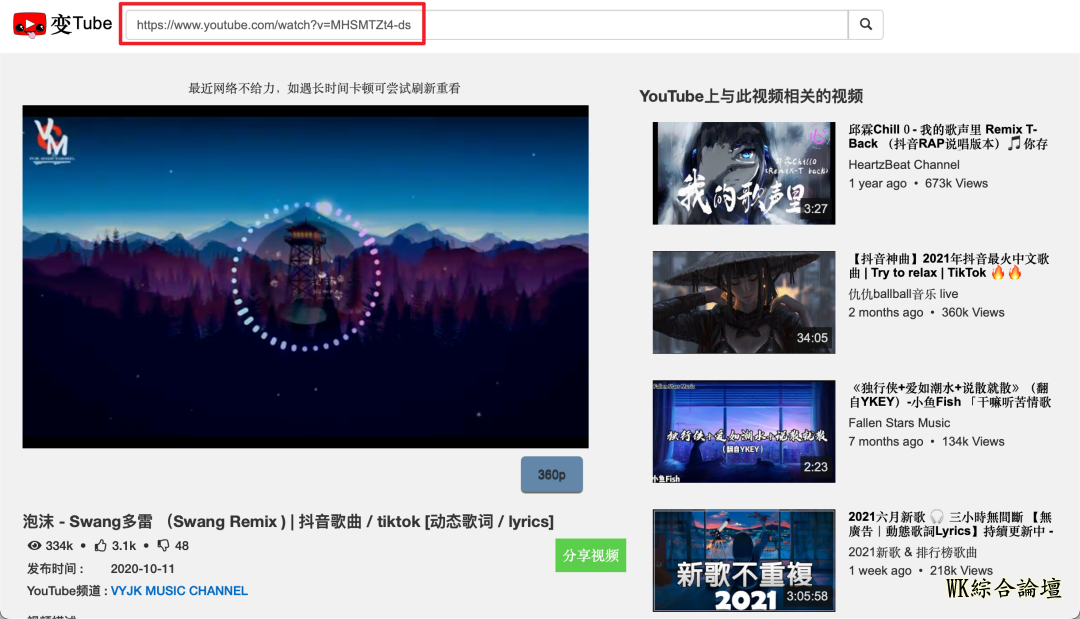Open the 《独行侠+爱如潮水+说散就散》 title link
This screenshot has width=1080, height=619.
[x=951, y=395]
